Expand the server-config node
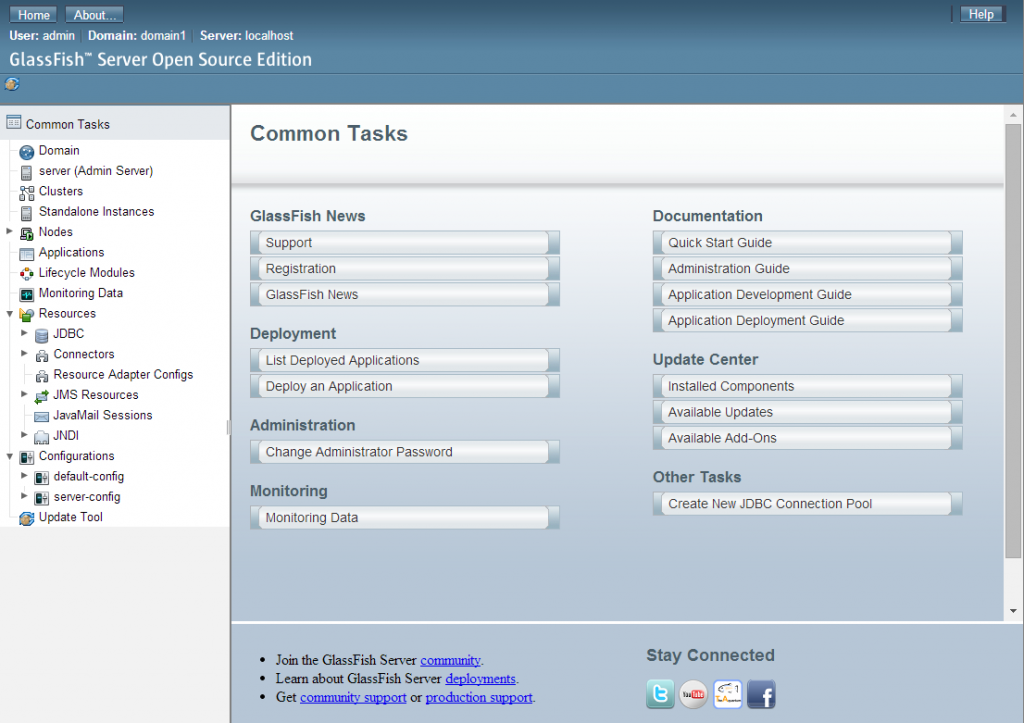 tap(24, 497)
